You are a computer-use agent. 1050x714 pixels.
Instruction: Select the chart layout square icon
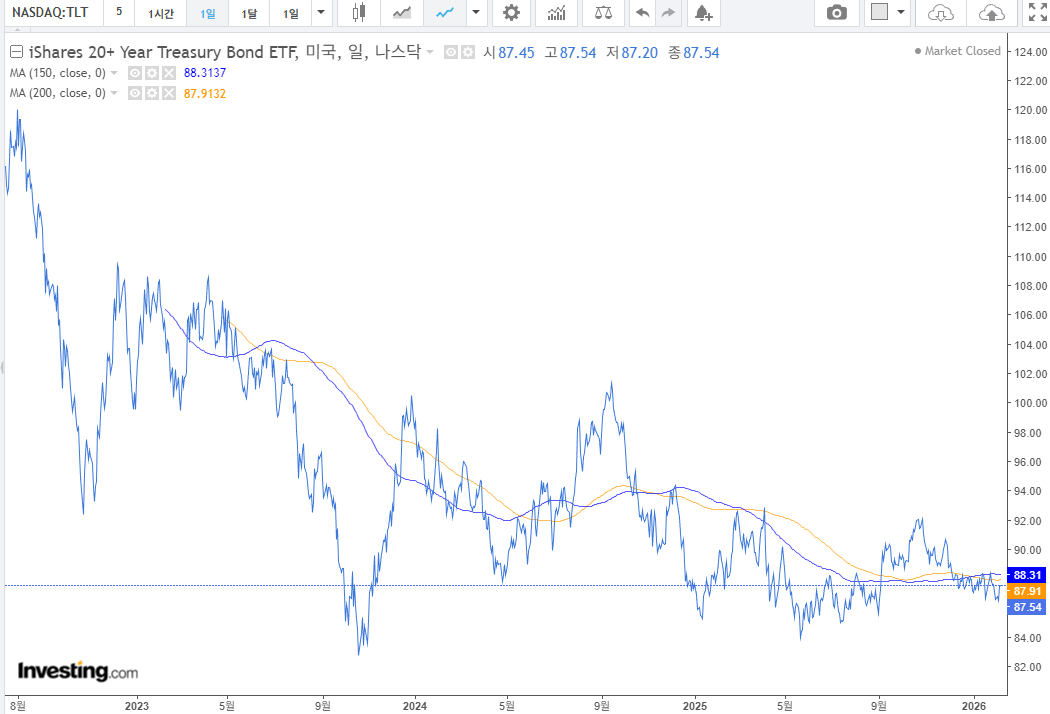[x=879, y=12]
